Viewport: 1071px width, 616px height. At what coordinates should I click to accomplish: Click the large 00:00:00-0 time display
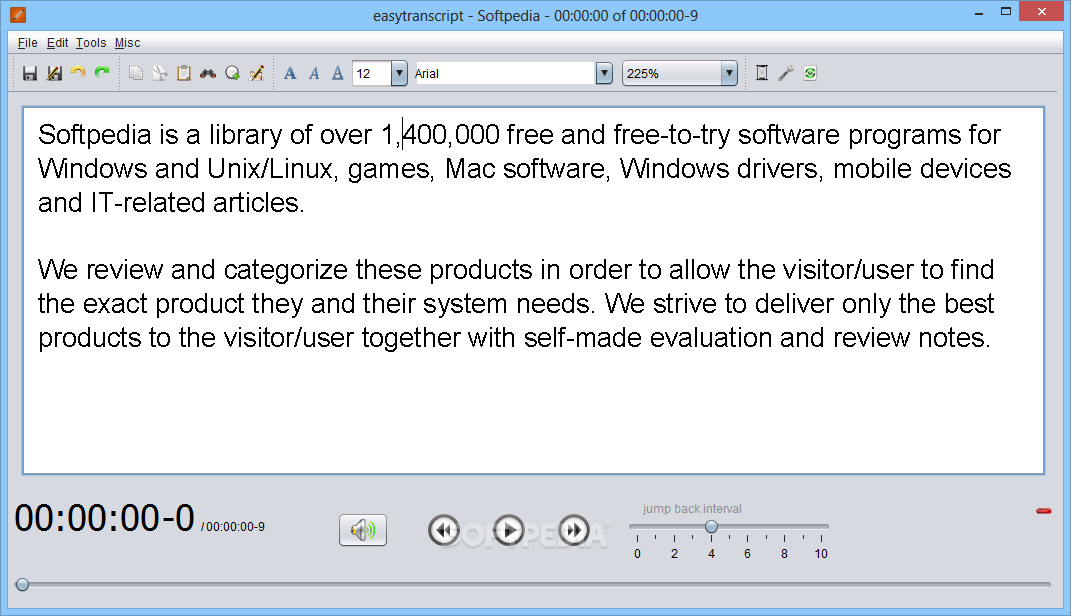pos(105,518)
